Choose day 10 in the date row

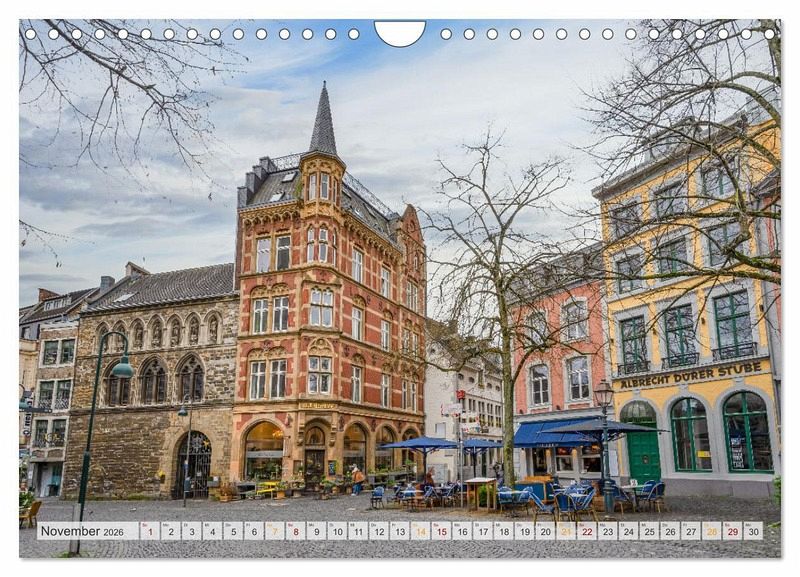(x=337, y=531)
